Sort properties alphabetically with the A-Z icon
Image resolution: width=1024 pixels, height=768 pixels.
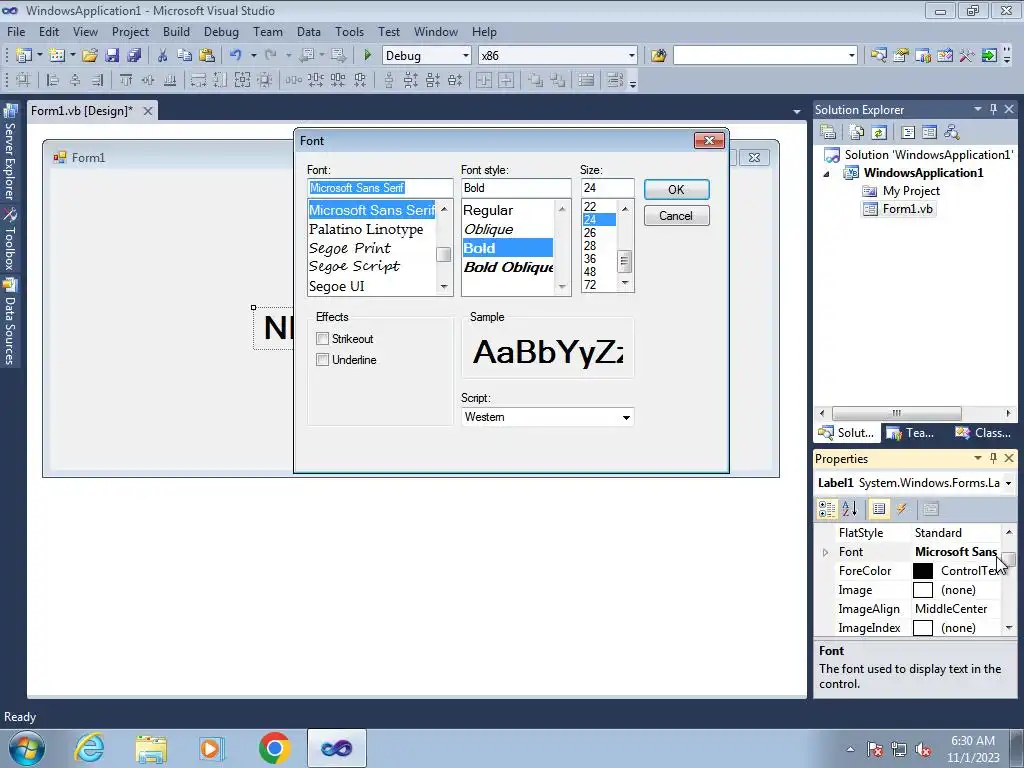pyautogui.click(x=850, y=509)
